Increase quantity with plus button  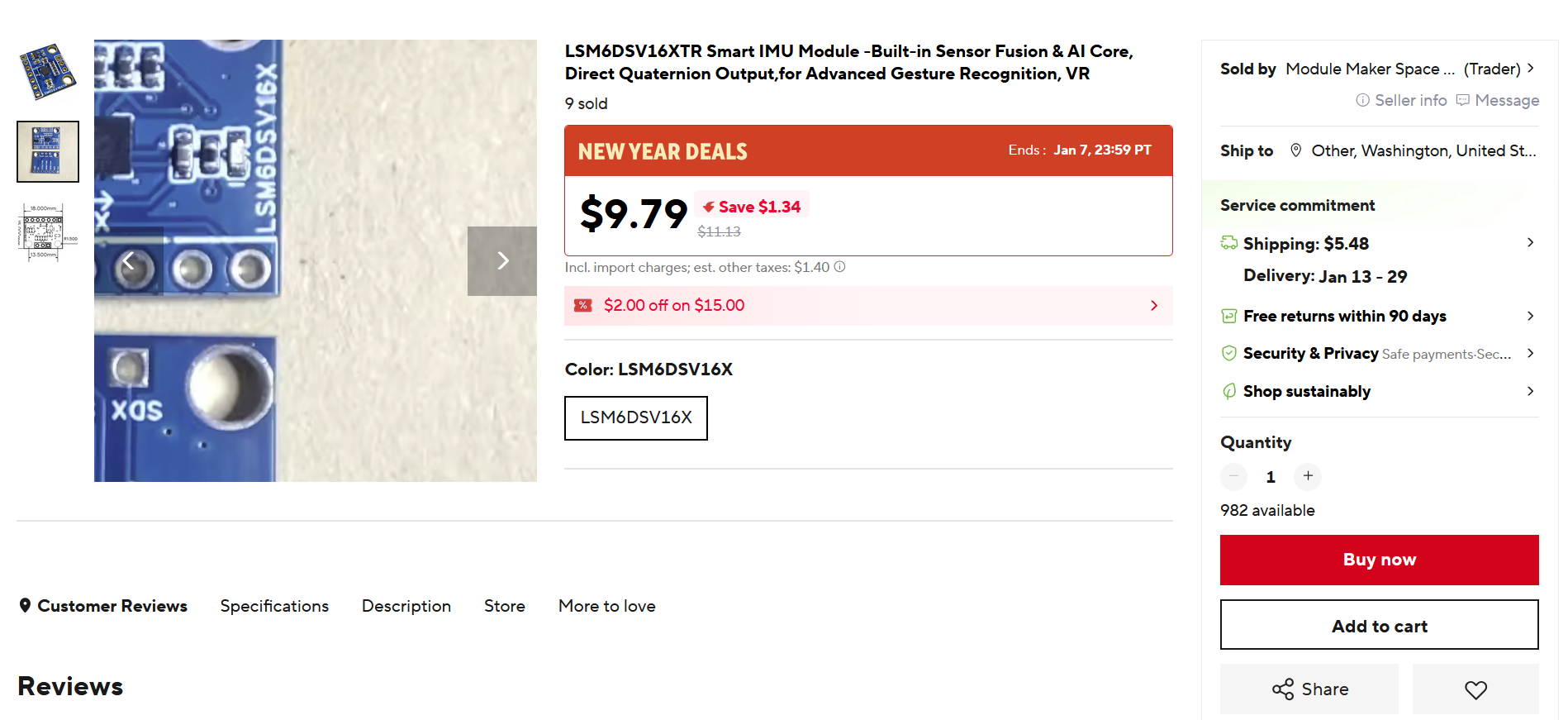click(1308, 476)
